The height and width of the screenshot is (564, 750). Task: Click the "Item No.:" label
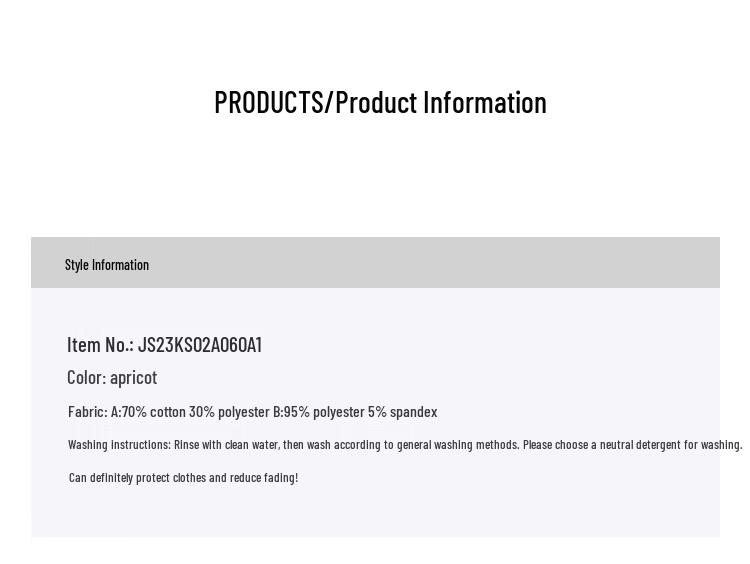point(100,345)
